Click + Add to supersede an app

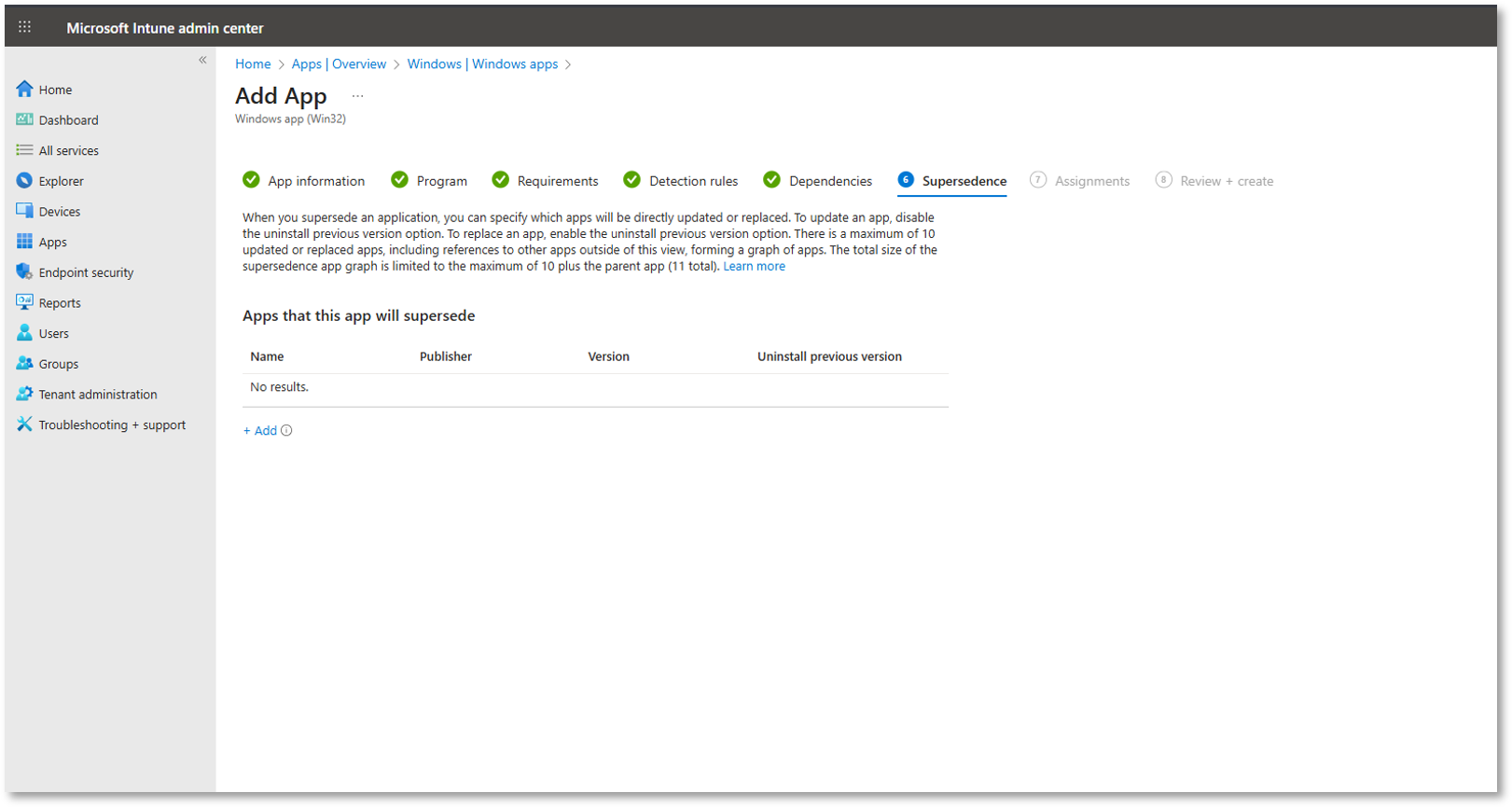[260, 430]
